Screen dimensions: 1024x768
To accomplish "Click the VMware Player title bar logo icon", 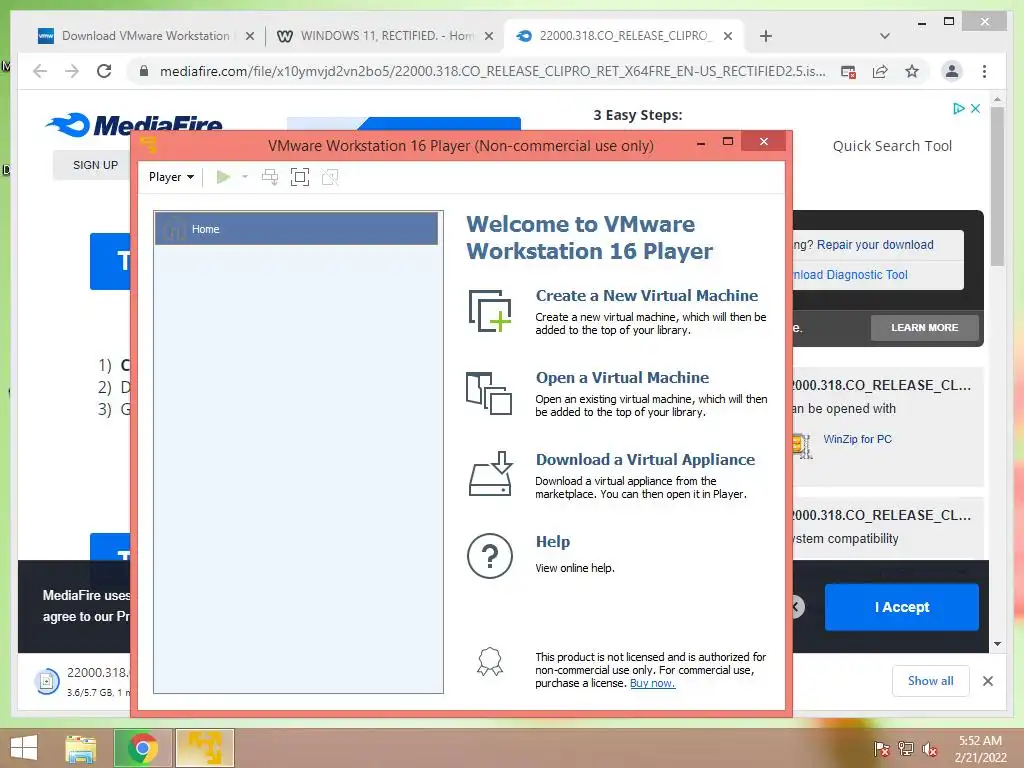I will tap(148, 144).
